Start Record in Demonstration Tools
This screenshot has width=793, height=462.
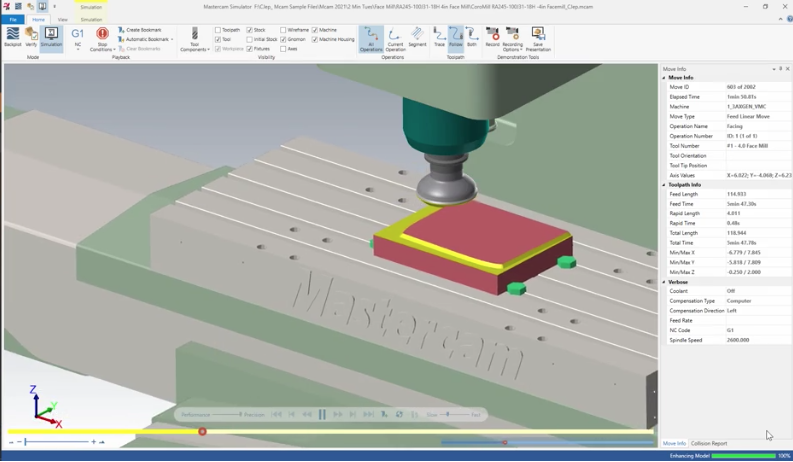492,38
